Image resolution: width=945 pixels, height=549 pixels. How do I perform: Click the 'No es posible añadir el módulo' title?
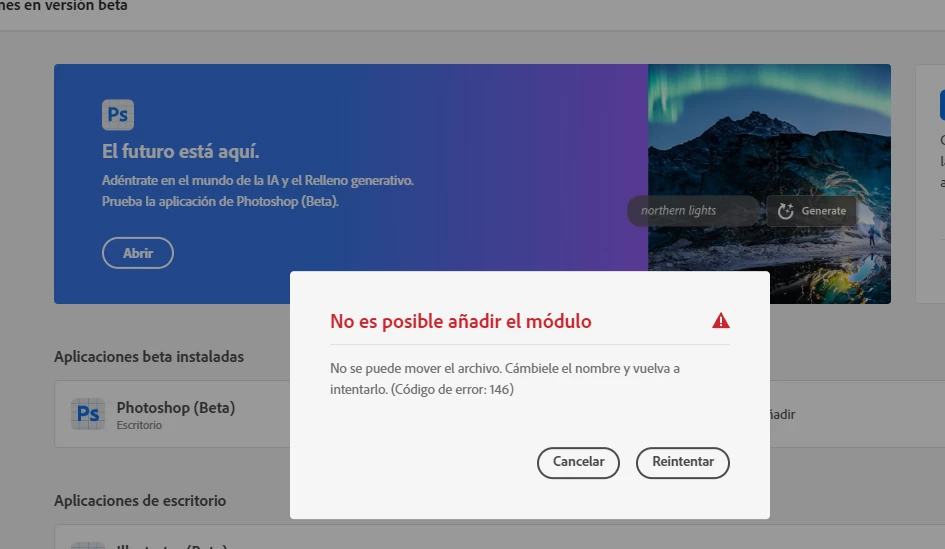460,321
